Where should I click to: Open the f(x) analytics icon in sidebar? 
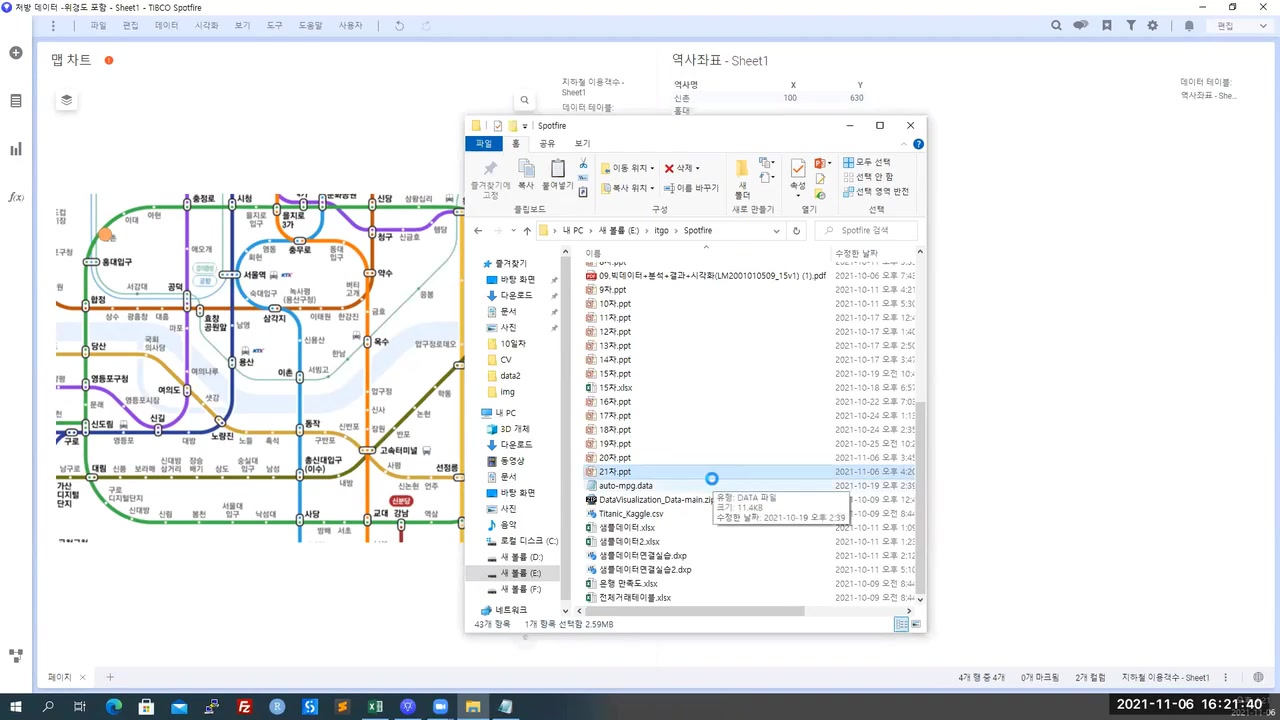(16, 197)
